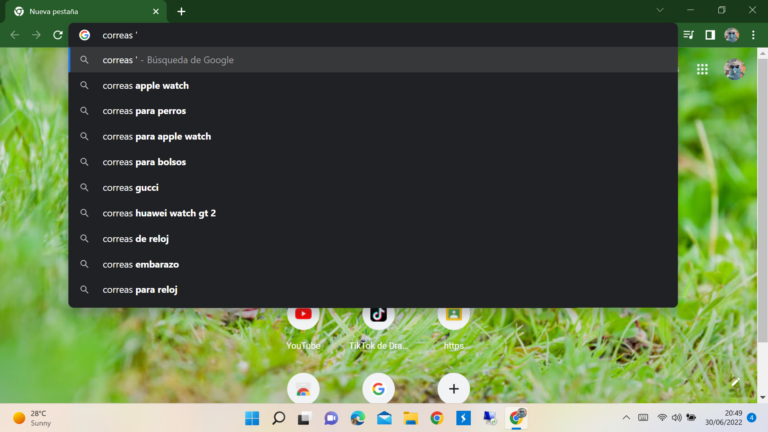Image resolution: width=768 pixels, height=432 pixels.
Task: Select "correas huawei watch gt 2" suggestion
Action: (159, 213)
